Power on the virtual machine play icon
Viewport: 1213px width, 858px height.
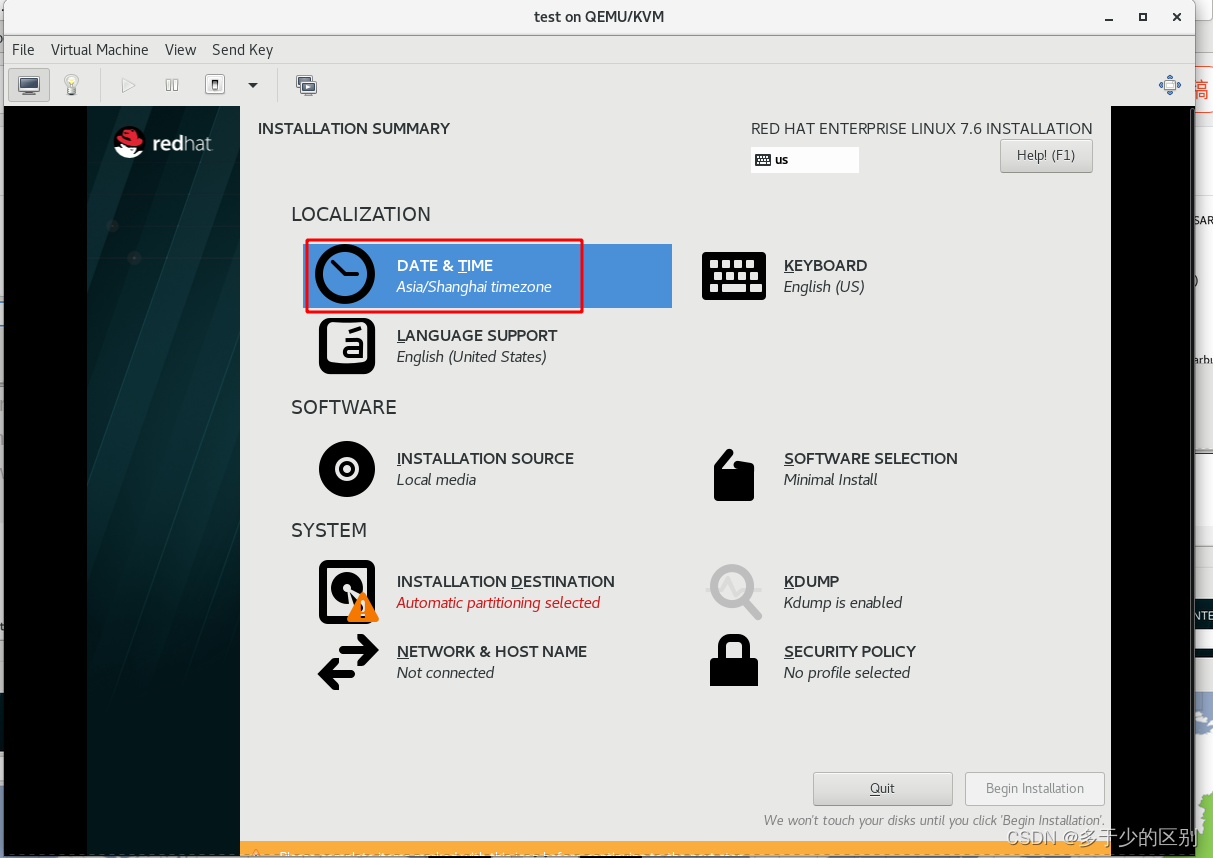(x=128, y=85)
